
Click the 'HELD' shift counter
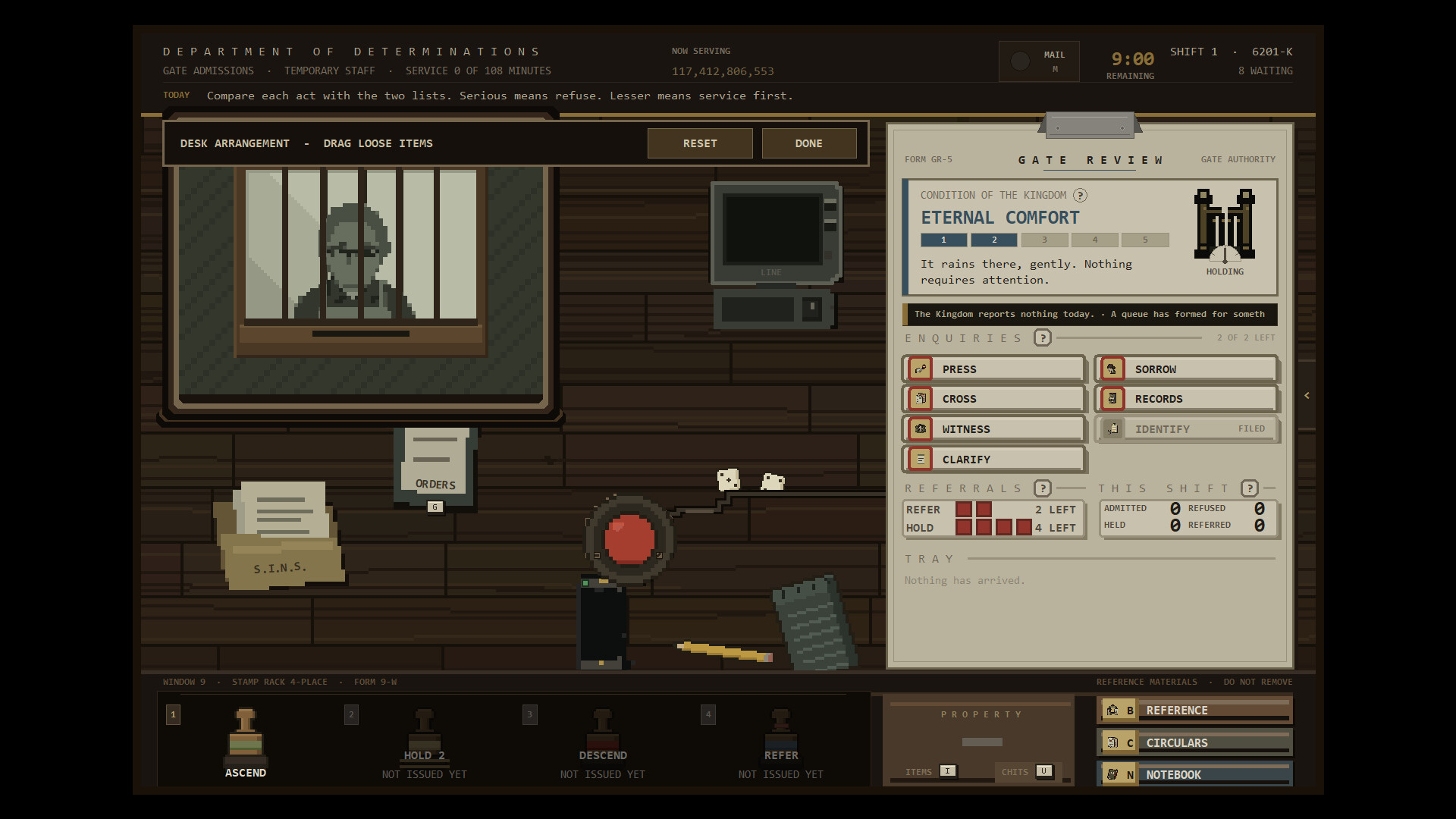(1142, 525)
